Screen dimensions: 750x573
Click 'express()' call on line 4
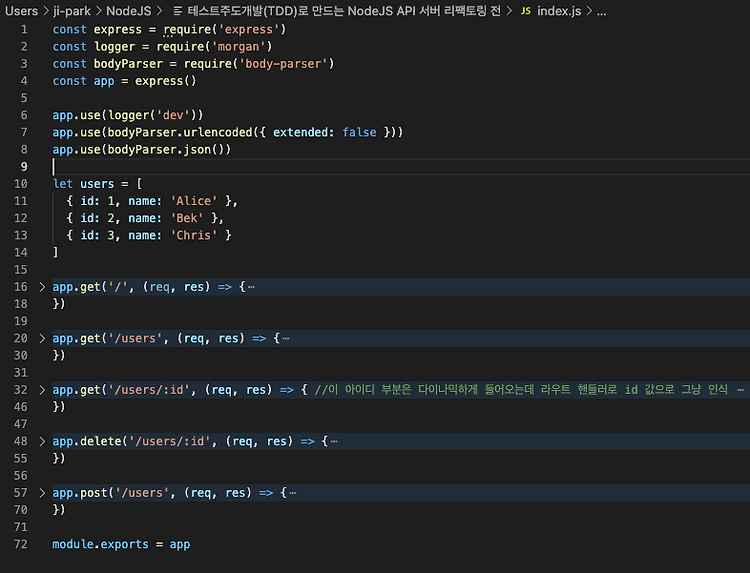click(x=165, y=81)
